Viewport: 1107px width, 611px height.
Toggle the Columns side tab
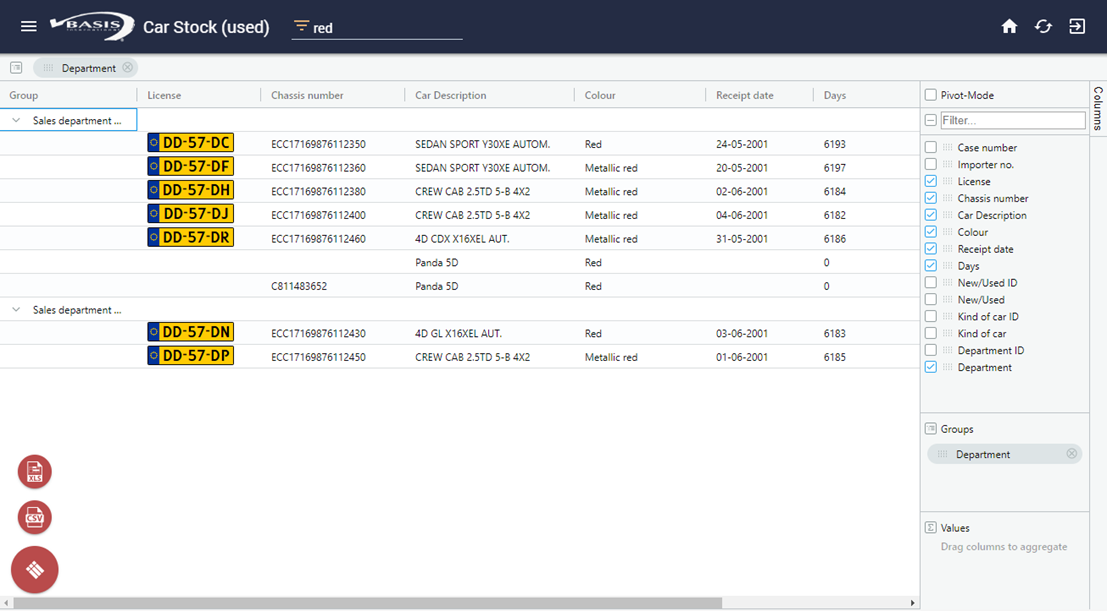click(1098, 108)
